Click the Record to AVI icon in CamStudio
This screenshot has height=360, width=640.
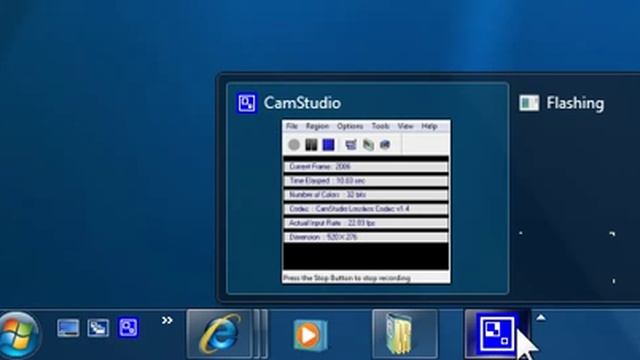pyautogui.click(x=368, y=144)
